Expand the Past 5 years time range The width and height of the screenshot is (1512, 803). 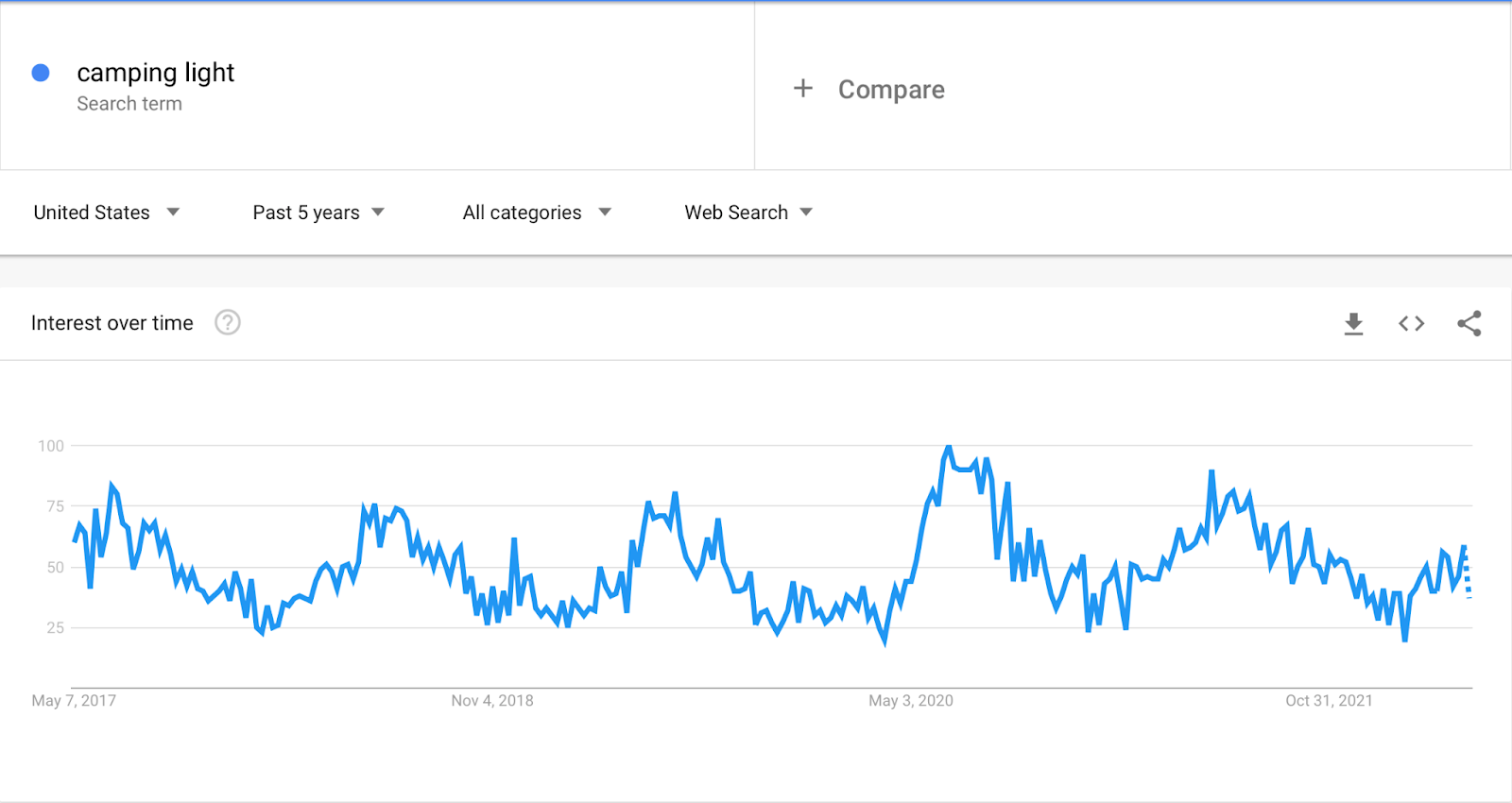[x=318, y=213]
